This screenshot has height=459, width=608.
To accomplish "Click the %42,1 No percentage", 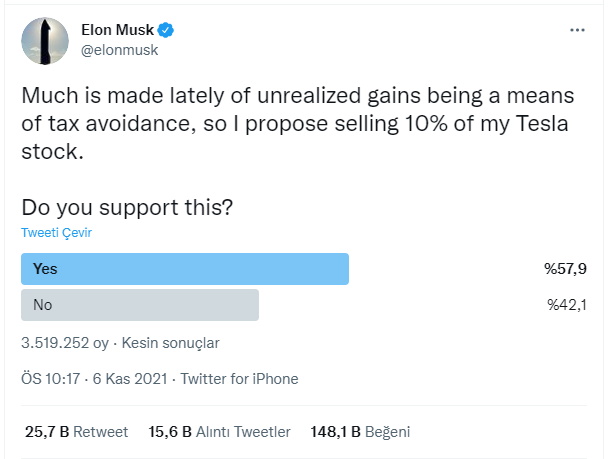I will tap(567, 305).
